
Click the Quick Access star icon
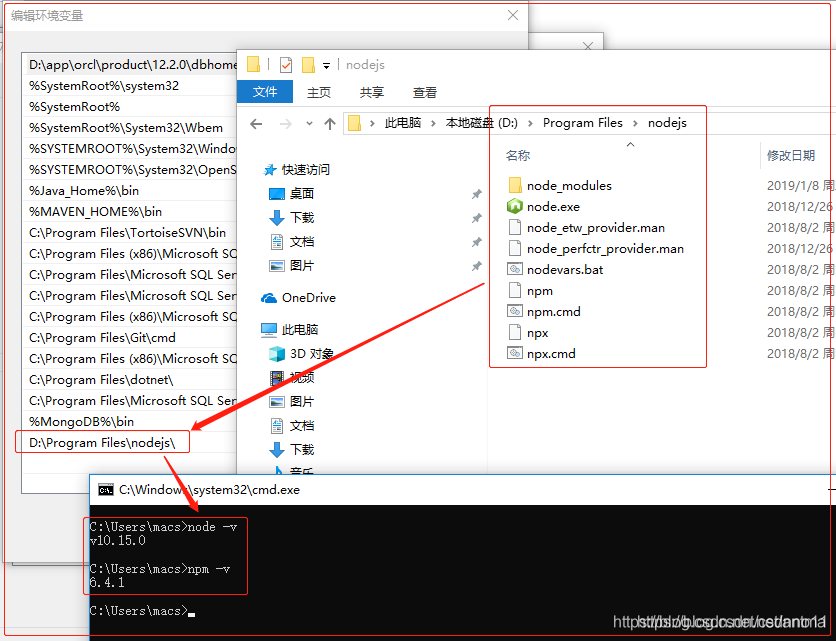[x=270, y=170]
